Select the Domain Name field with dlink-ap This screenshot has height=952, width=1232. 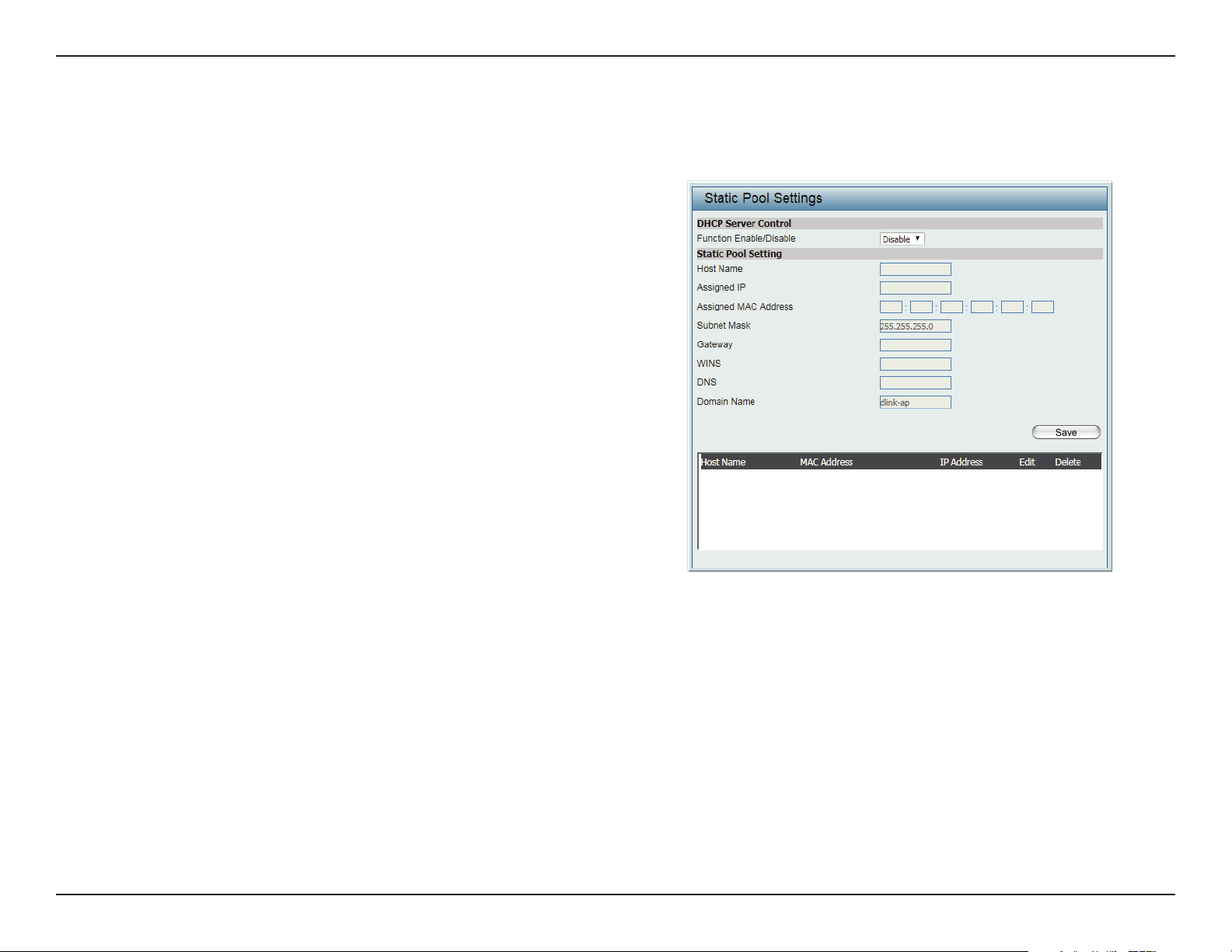click(915, 402)
